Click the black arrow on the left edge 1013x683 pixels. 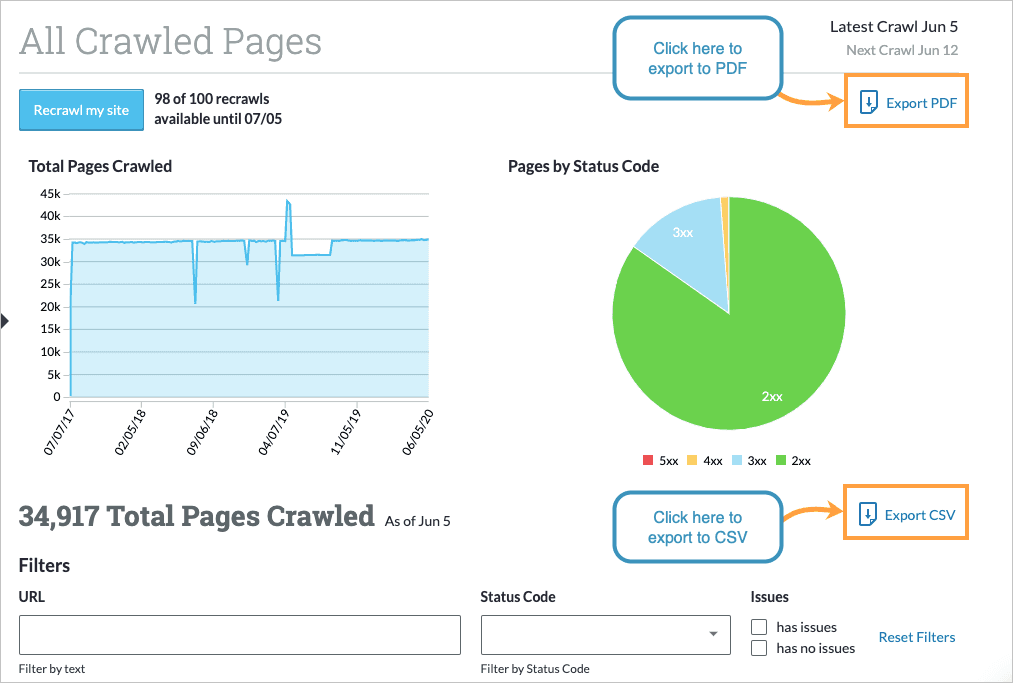(5, 320)
